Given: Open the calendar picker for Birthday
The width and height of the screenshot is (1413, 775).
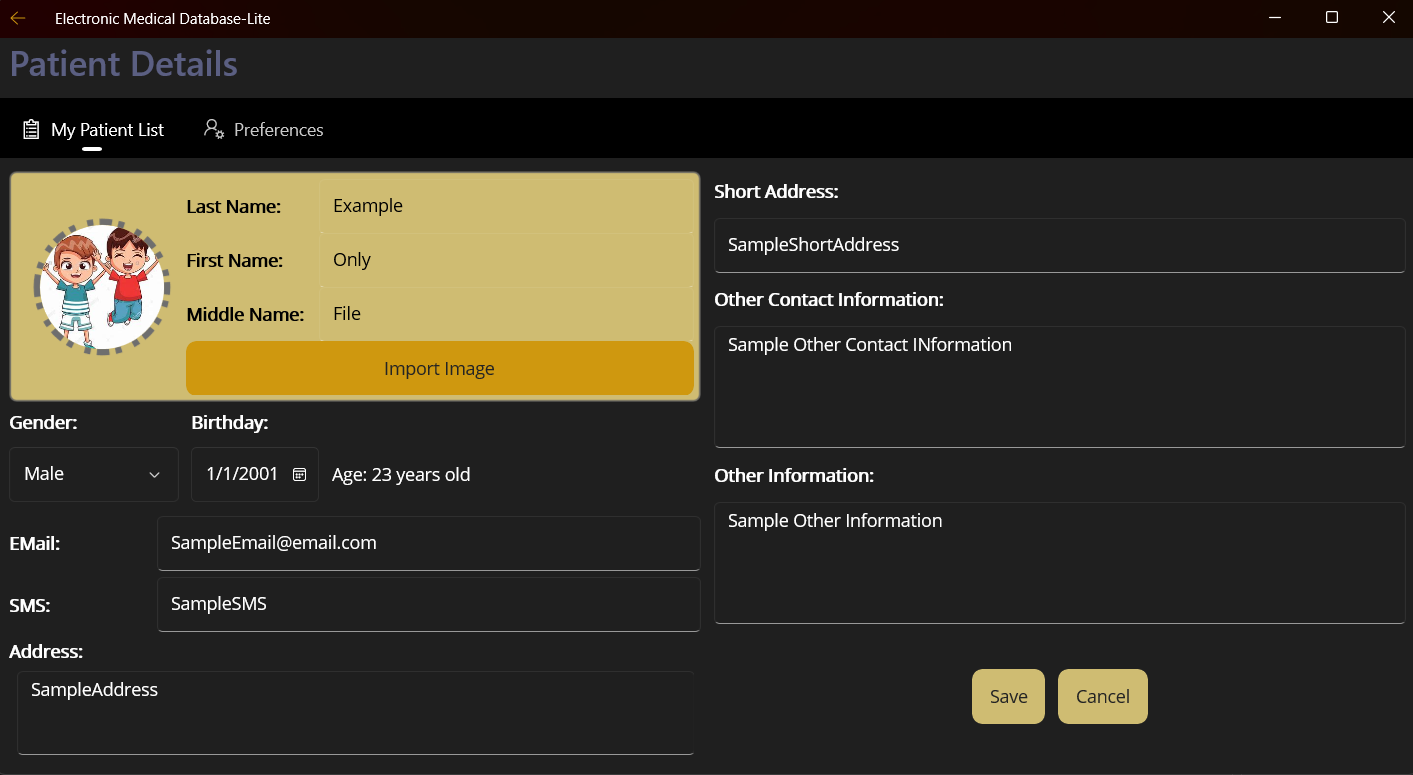Looking at the screenshot, I should click(297, 473).
